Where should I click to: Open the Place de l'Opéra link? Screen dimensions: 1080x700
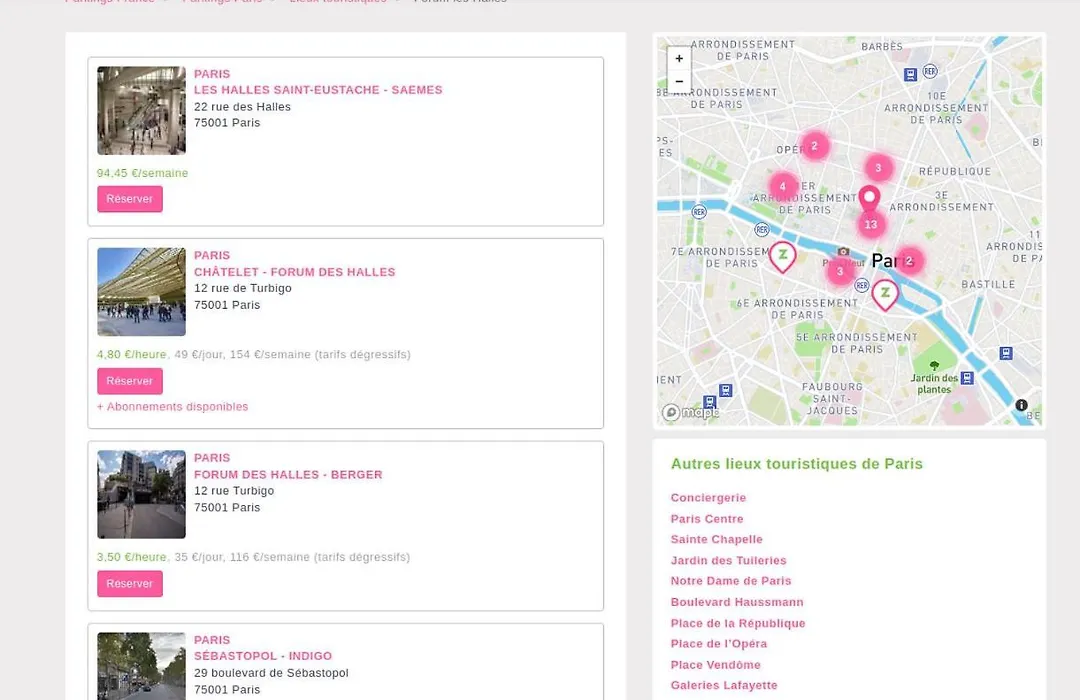[718, 644]
